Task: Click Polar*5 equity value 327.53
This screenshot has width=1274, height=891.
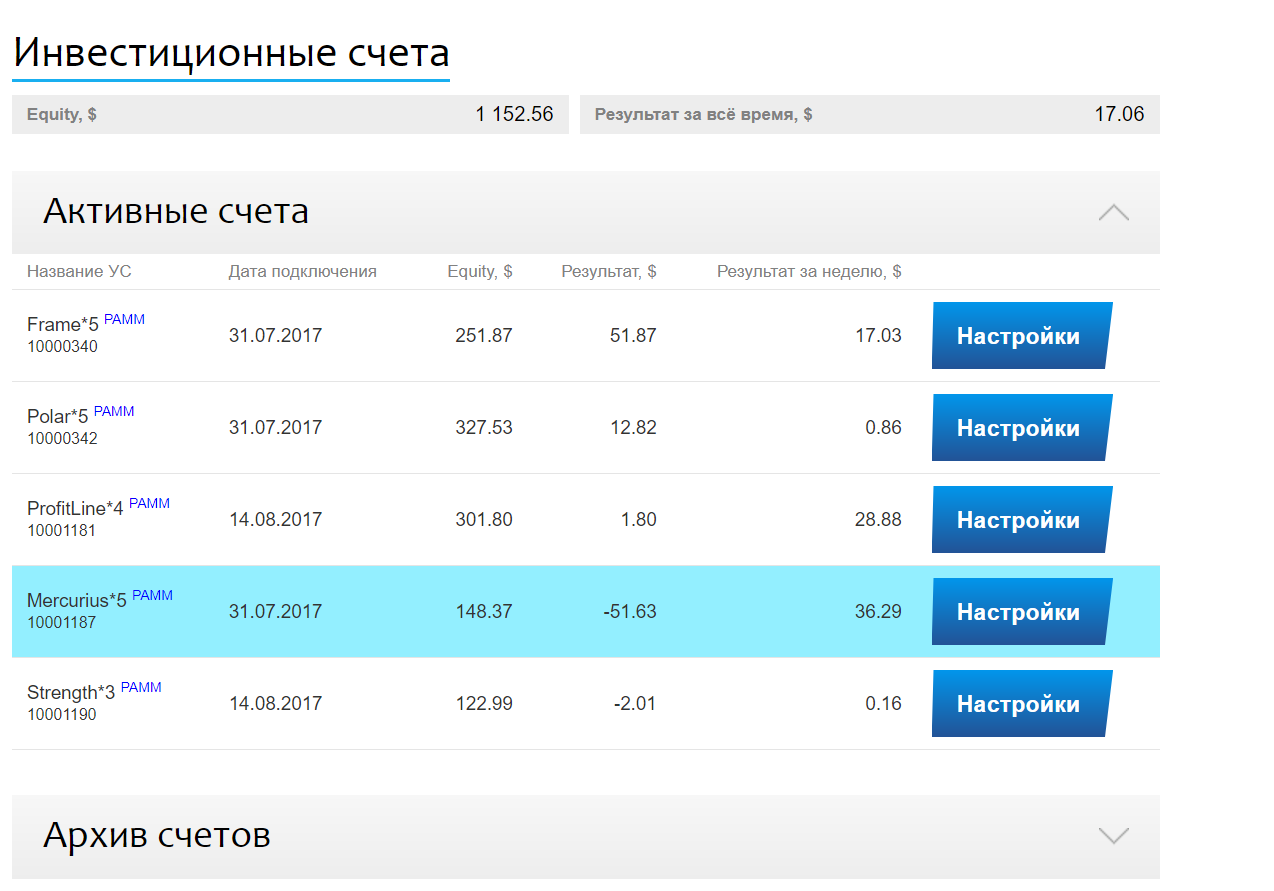Action: (x=484, y=428)
